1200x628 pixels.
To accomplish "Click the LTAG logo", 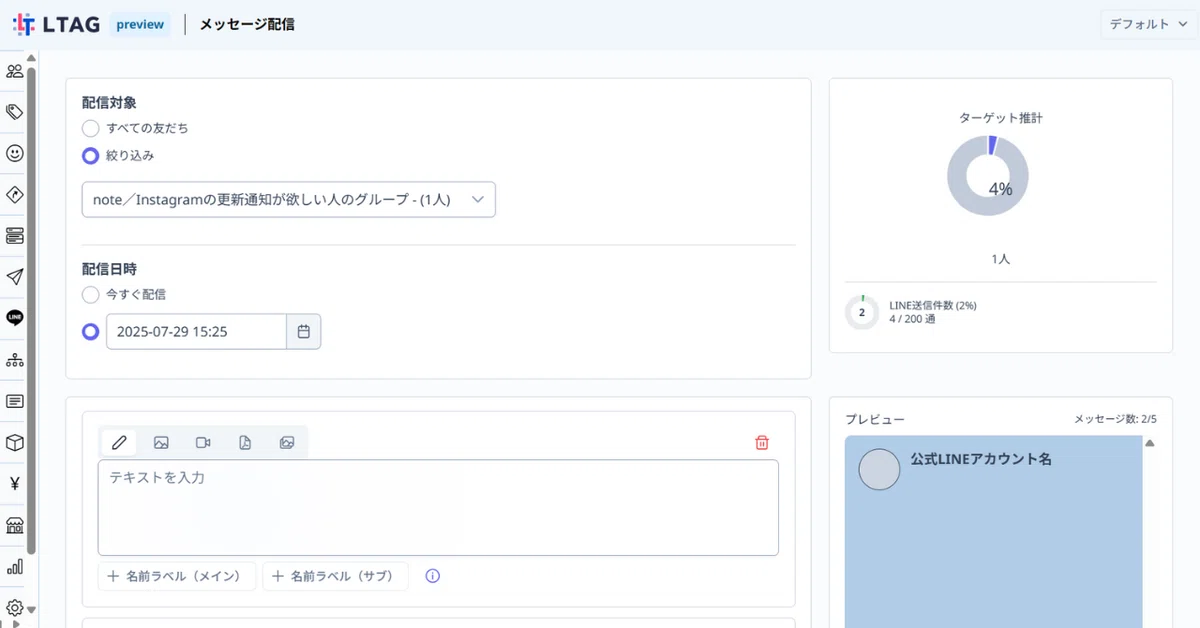I will click(x=56, y=24).
